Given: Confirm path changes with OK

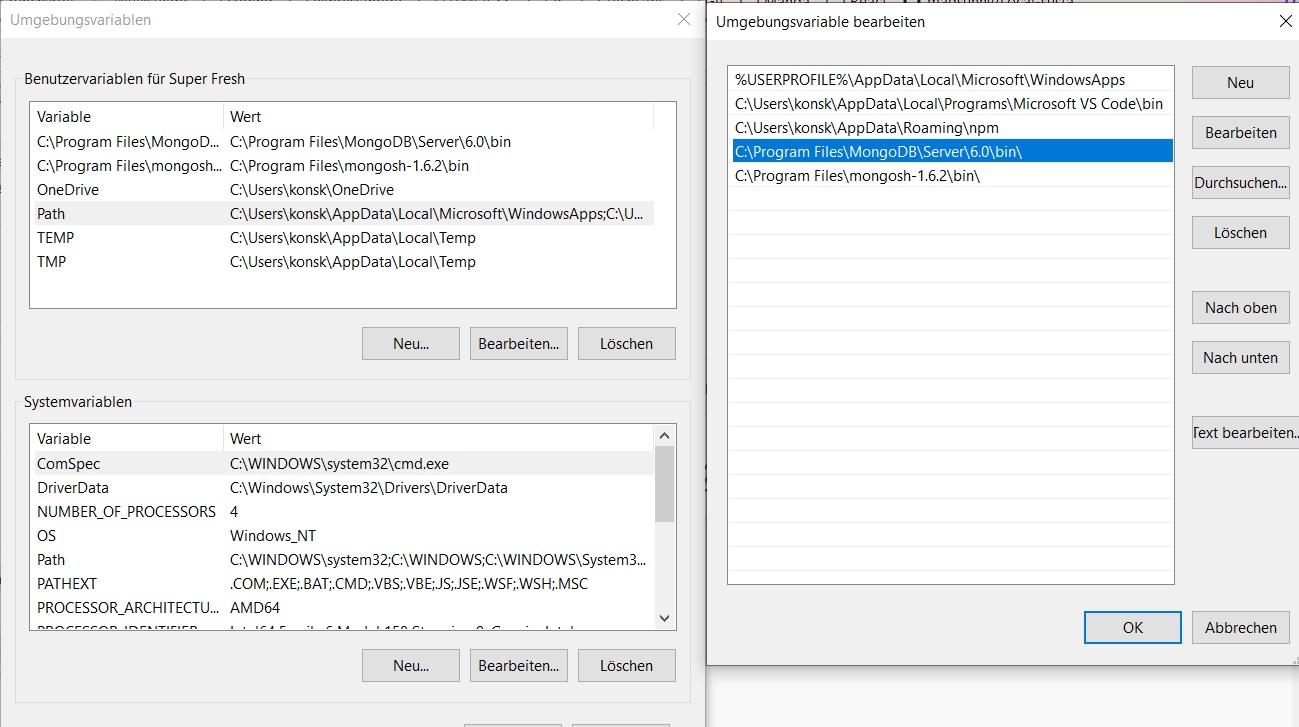Looking at the screenshot, I should pyautogui.click(x=1131, y=627).
